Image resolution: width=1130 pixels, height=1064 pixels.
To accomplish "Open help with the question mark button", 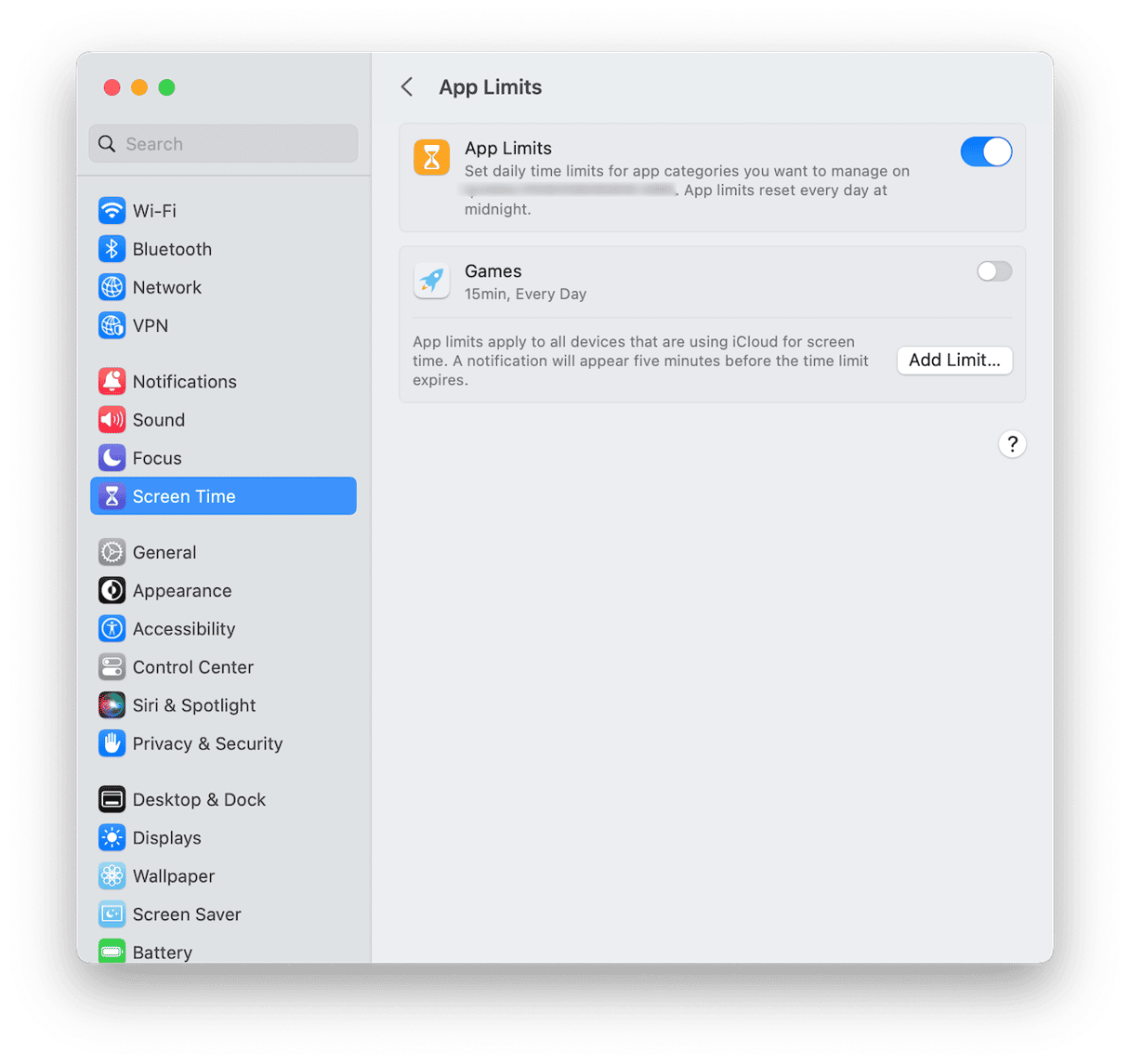I will pyautogui.click(x=1012, y=444).
